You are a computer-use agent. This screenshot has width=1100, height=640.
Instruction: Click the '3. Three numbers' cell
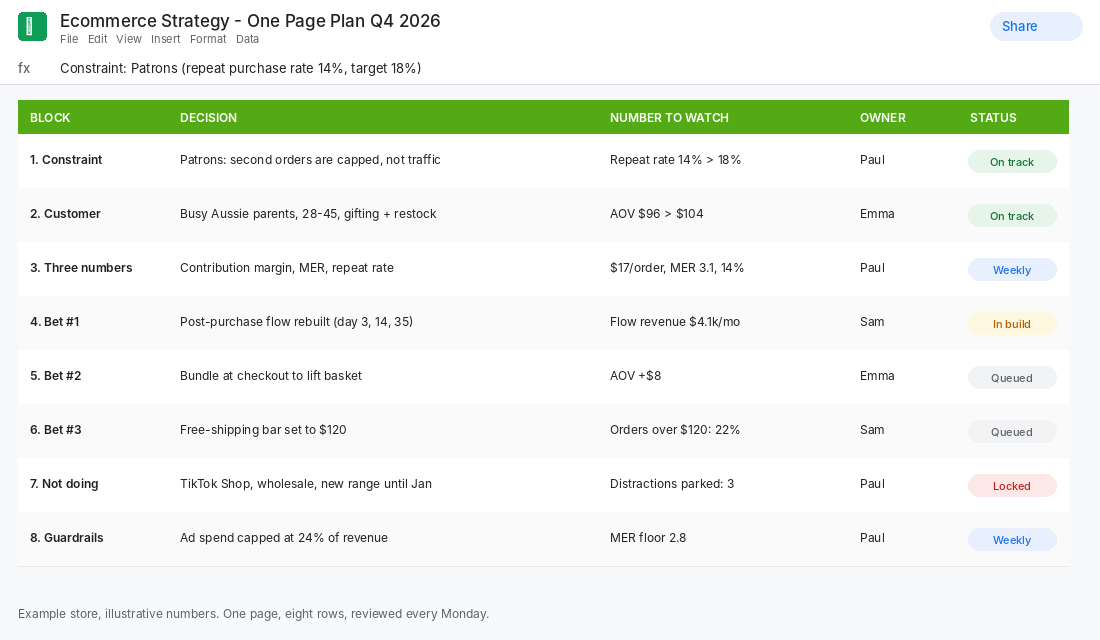tap(81, 268)
